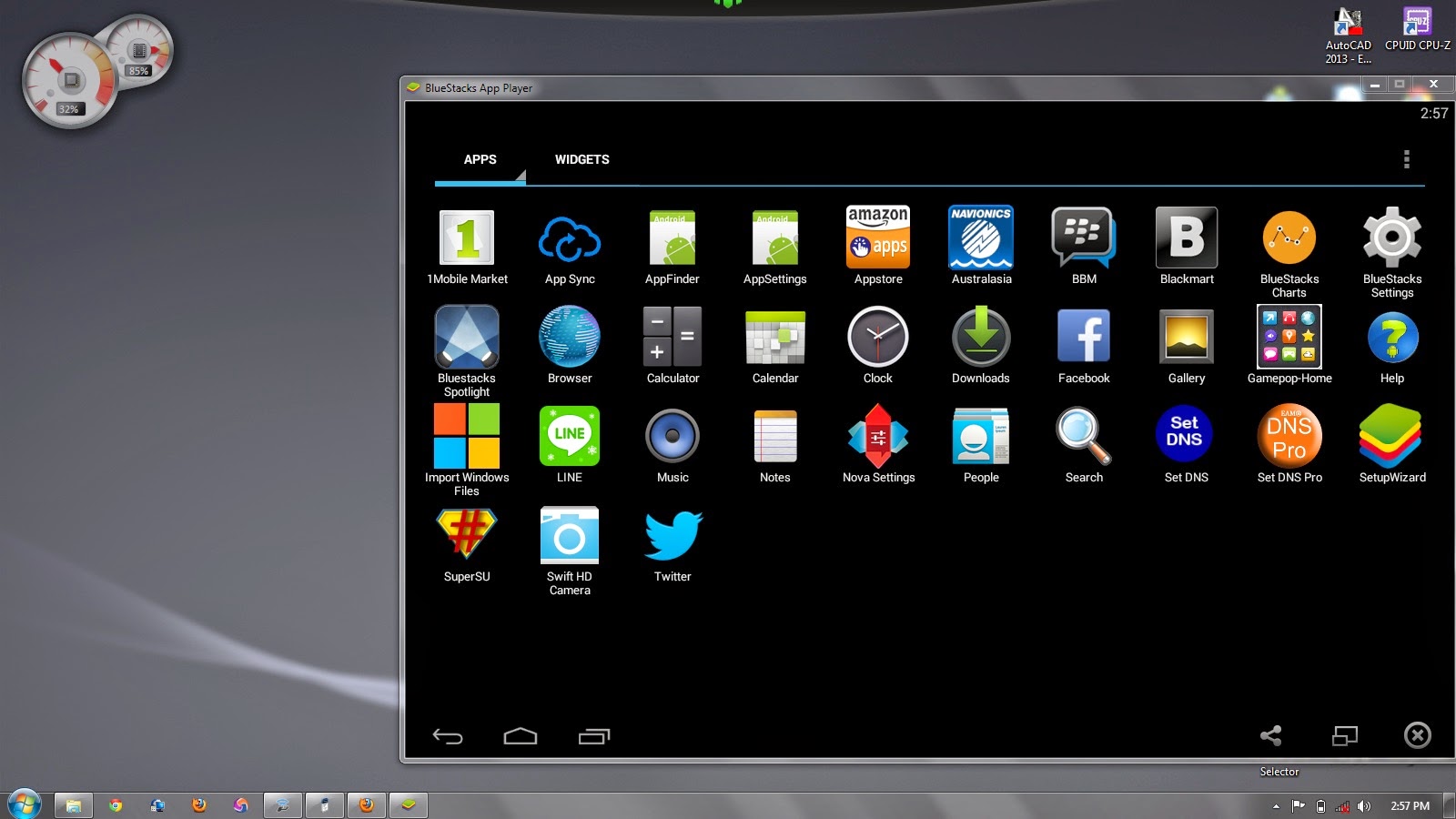Image resolution: width=1456 pixels, height=819 pixels.
Task: Click the BlueStacks taskbar button
Action: coord(409,805)
